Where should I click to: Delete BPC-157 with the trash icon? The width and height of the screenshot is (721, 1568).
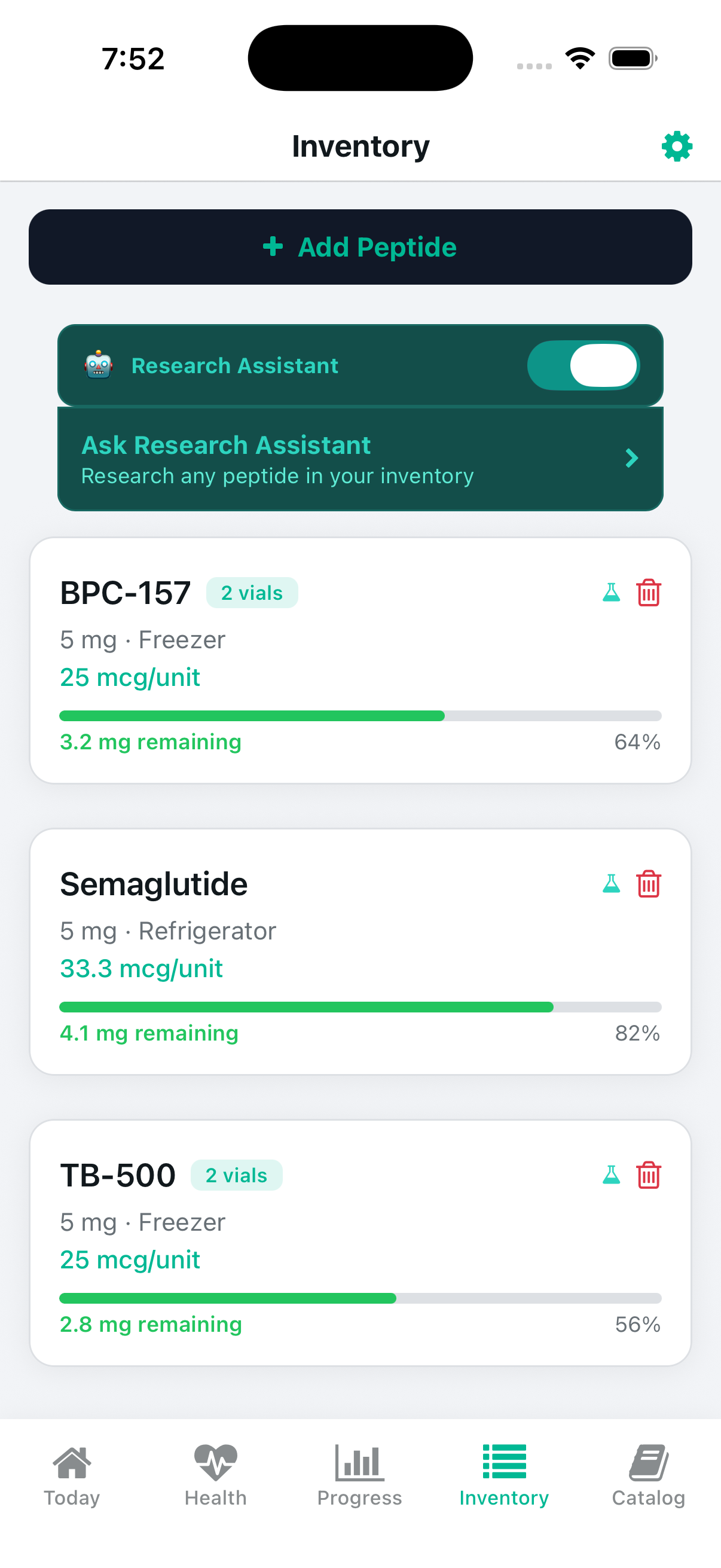[x=649, y=592]
